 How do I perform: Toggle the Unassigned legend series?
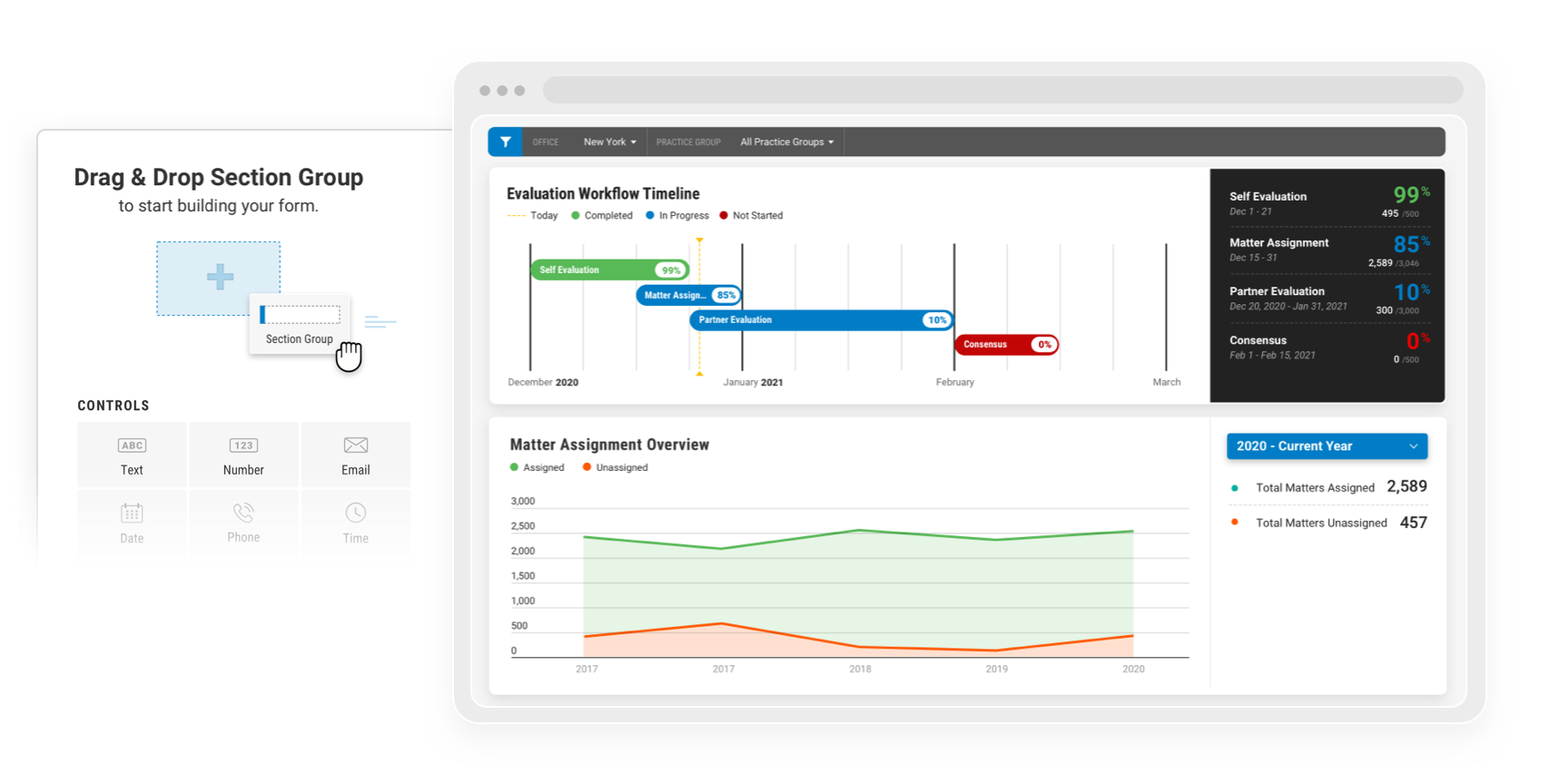(615, 467)
